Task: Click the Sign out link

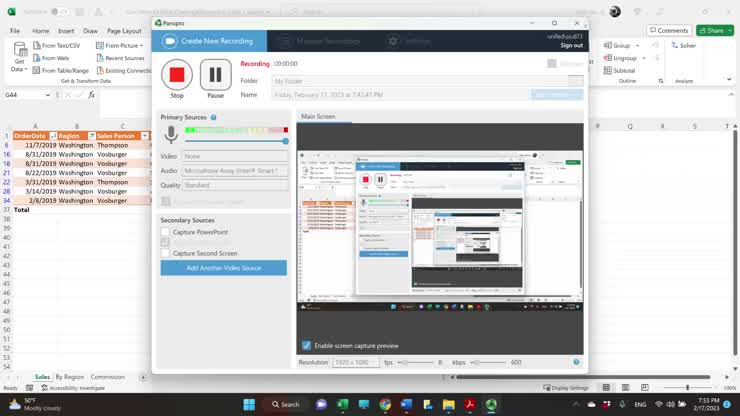Action: [x=571, y=45]
